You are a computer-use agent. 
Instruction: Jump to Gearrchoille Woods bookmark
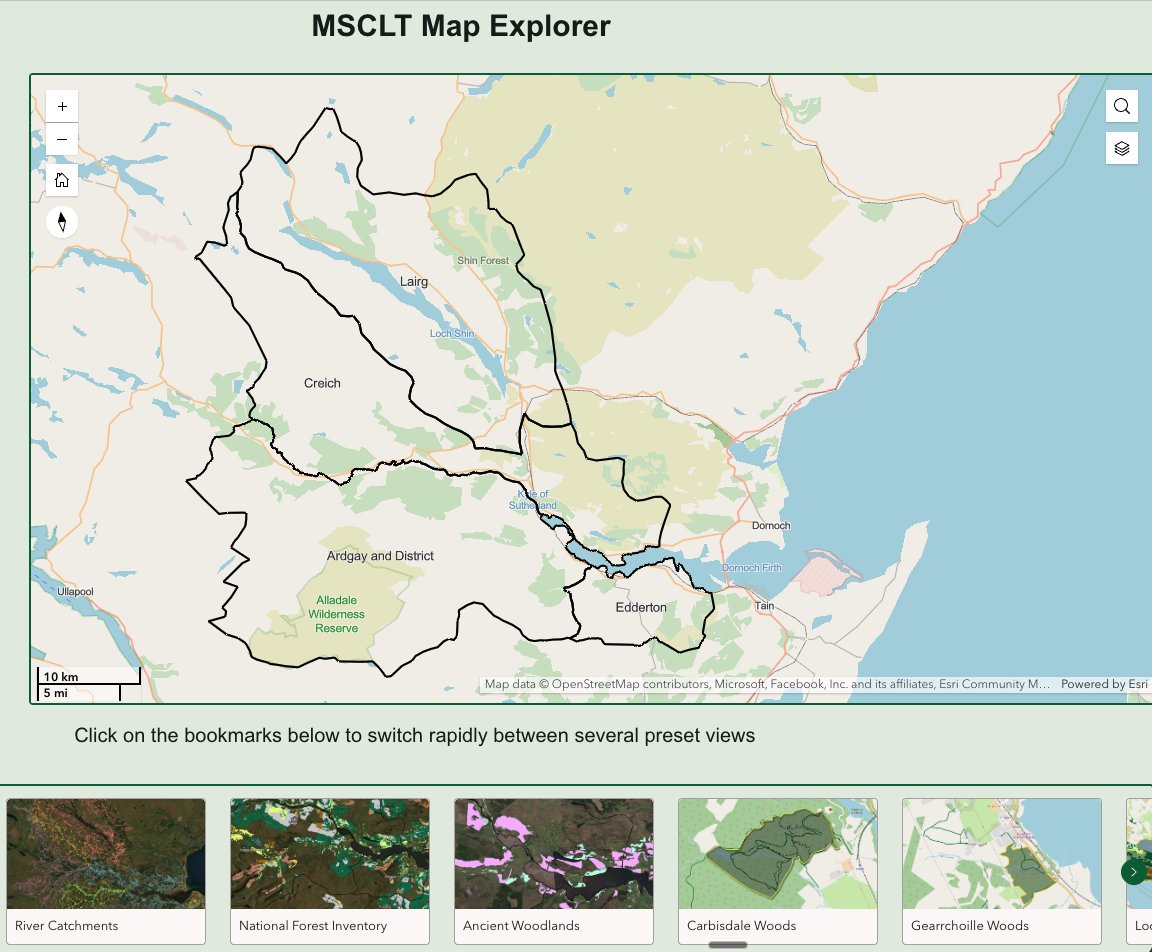(x=1002, y=854)
